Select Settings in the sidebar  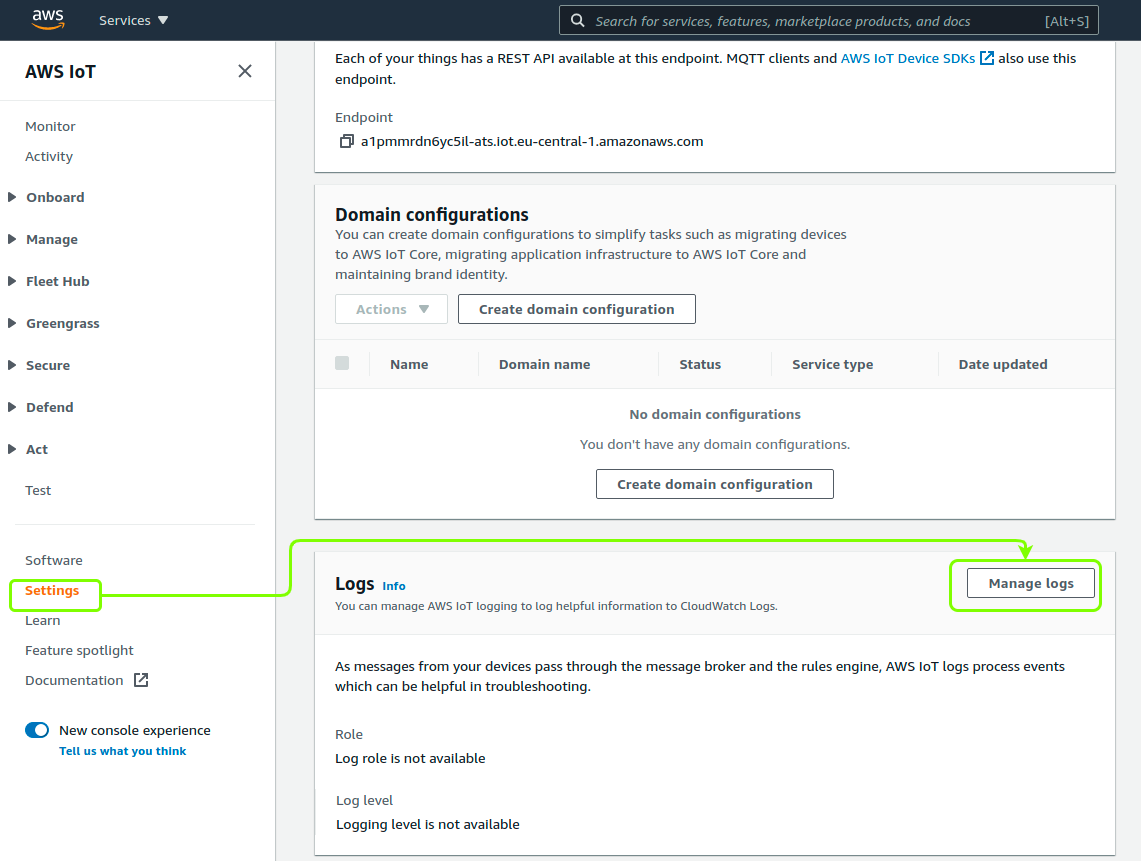pos(52,590)
